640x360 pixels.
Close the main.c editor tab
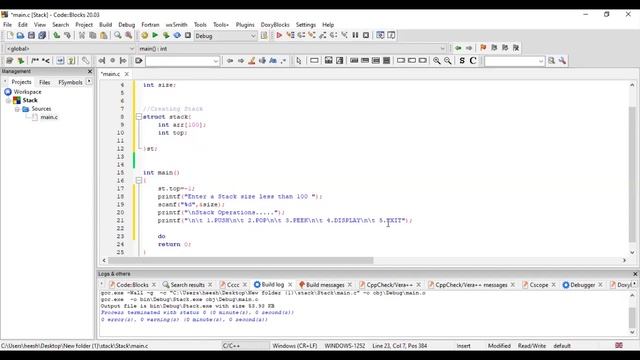click(127, 74)
